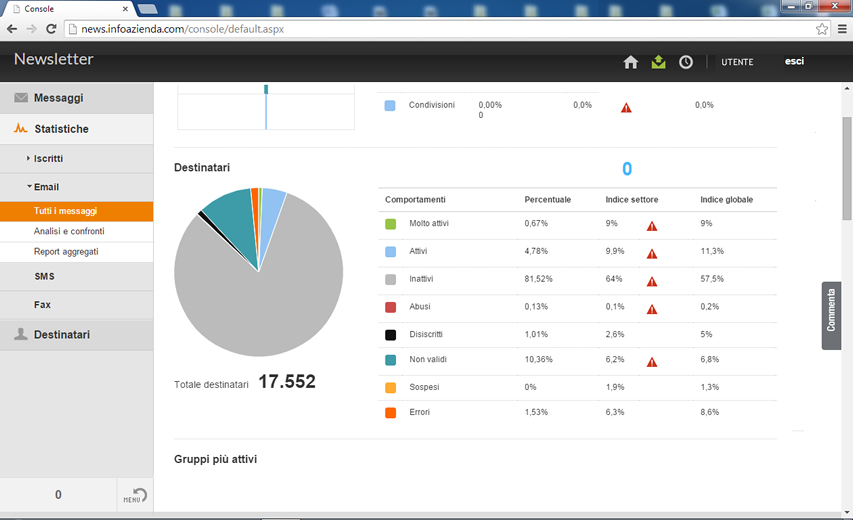853x520 pixels.
Task: Click Molto attivi green swatch
Action: 391,224
